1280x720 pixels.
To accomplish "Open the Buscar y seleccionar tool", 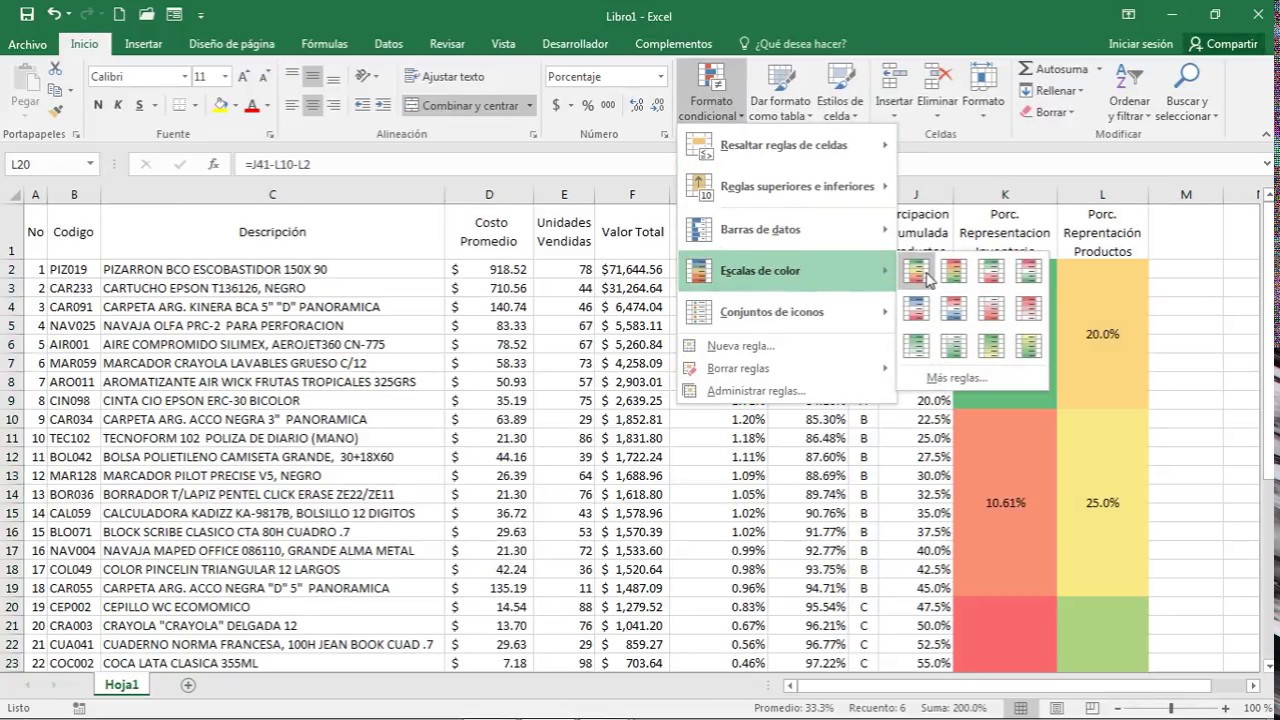I will (x=1186, y=92).
